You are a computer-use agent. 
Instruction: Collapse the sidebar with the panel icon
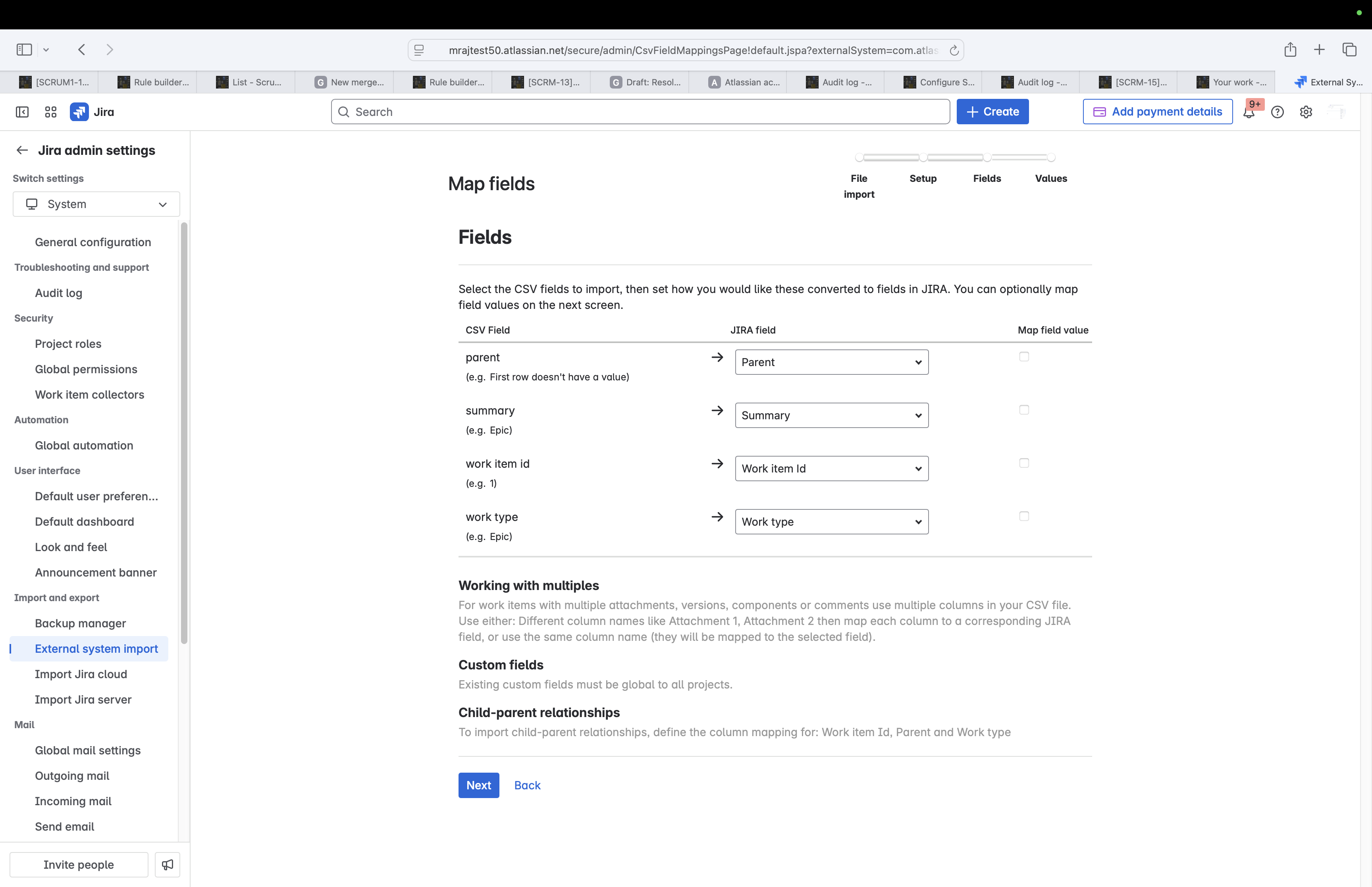point(22,112)
